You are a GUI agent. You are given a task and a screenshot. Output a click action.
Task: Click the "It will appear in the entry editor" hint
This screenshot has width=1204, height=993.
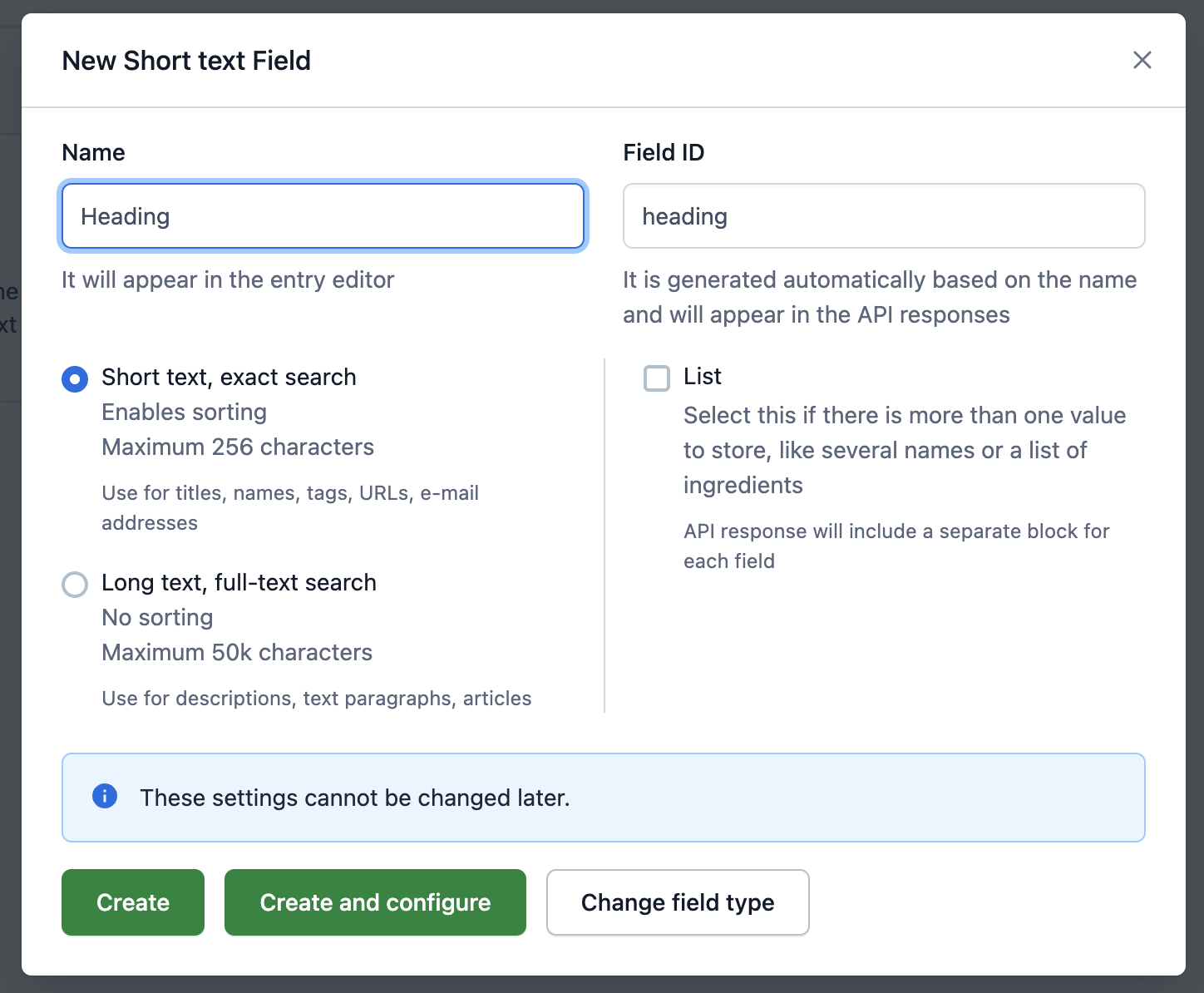(228, 279)
